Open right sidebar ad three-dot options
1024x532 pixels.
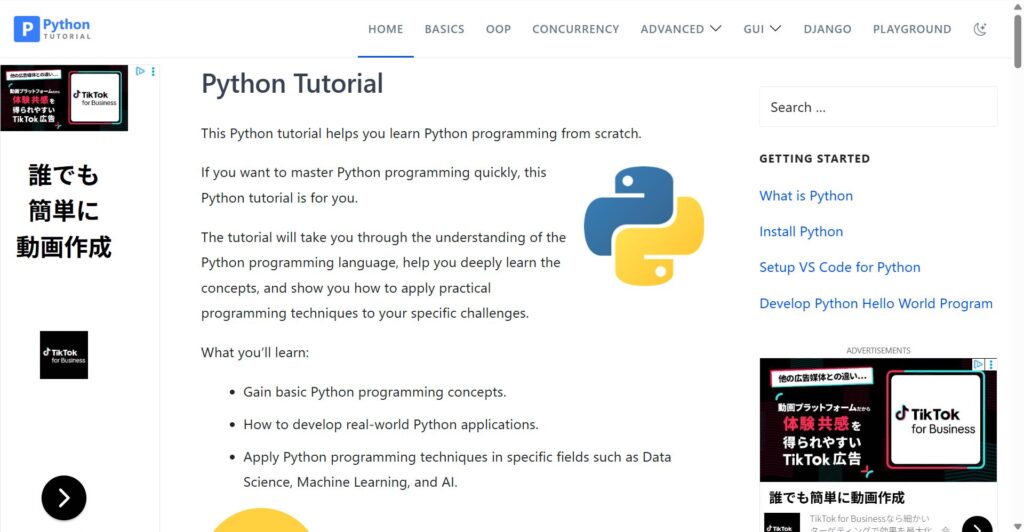tap(991, 364)
